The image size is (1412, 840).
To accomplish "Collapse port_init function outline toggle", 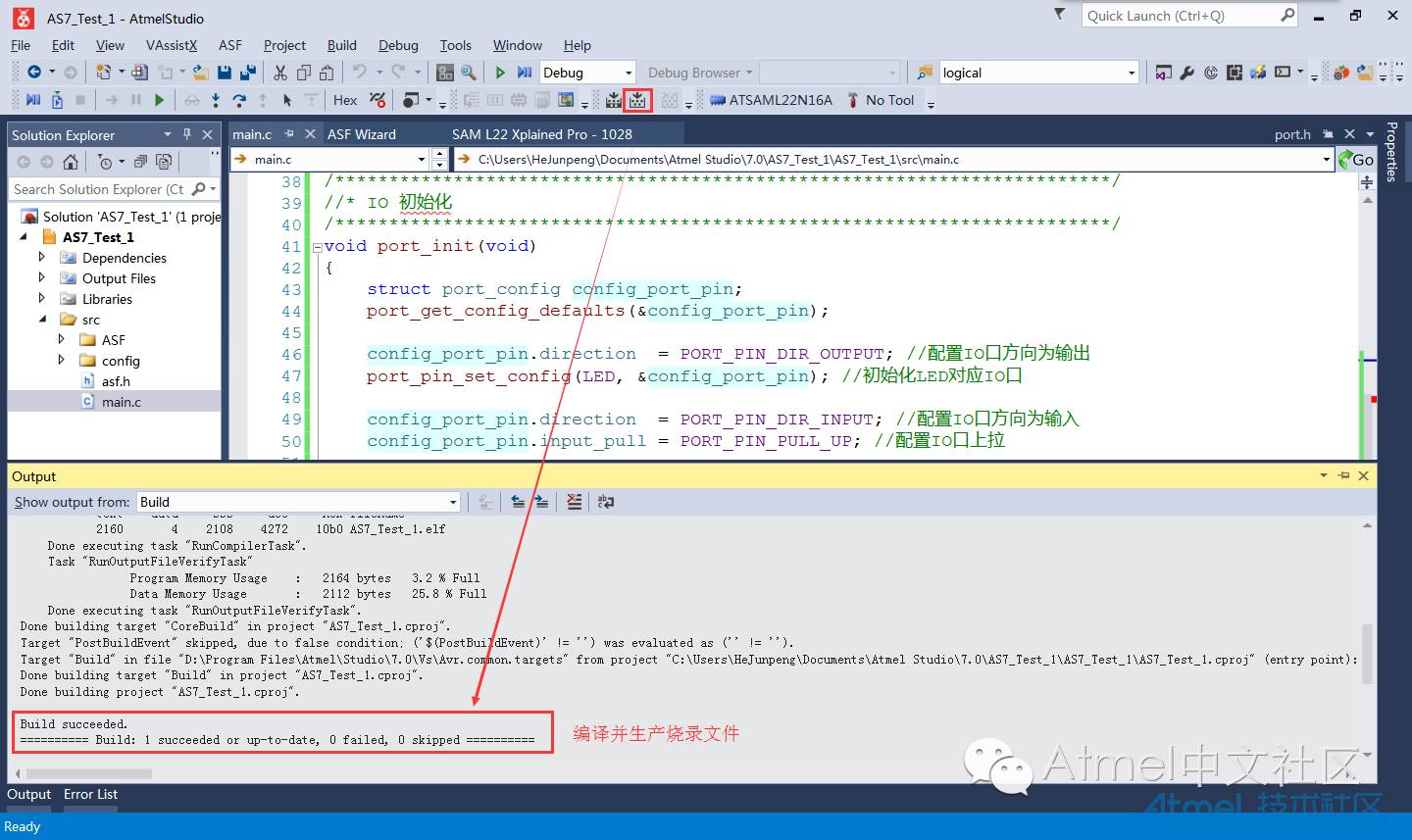I will point(317,247).
